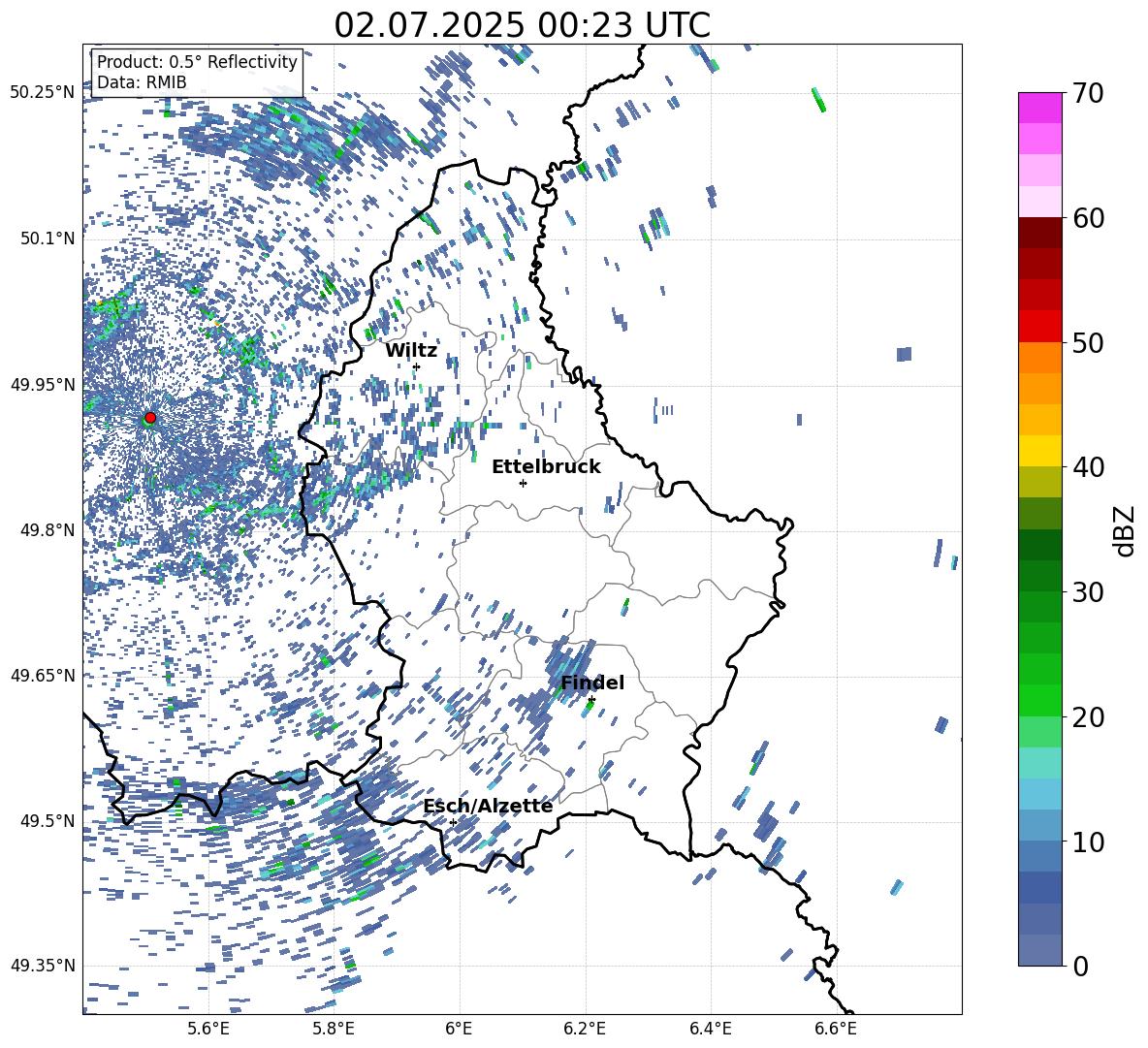The width and height of the screenshot is (1148, 1048).
Task: Click the 5.6°E longitude label
Action: coord(208,1029)
